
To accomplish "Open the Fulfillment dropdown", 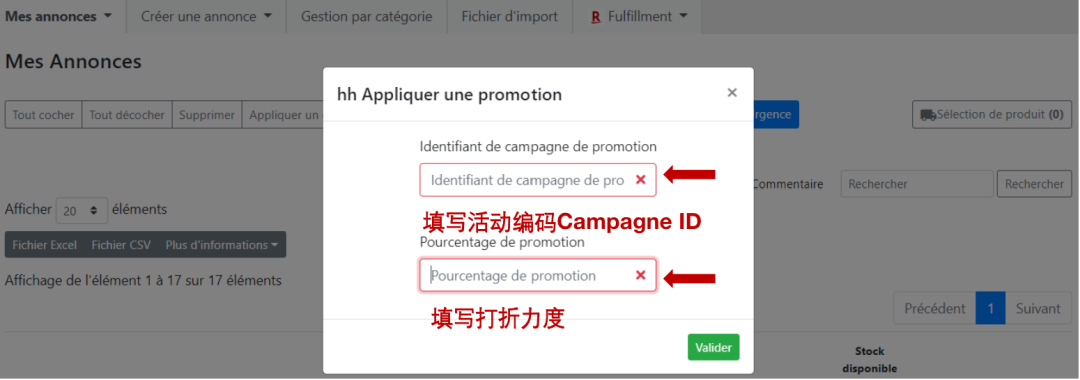I will [x=638, y=17].
